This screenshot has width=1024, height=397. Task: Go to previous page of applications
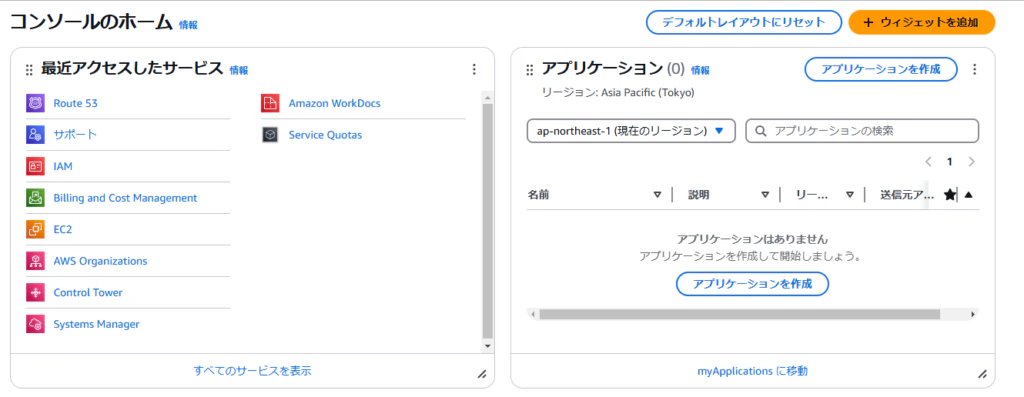pyautogui.click(x=929, y=161)
